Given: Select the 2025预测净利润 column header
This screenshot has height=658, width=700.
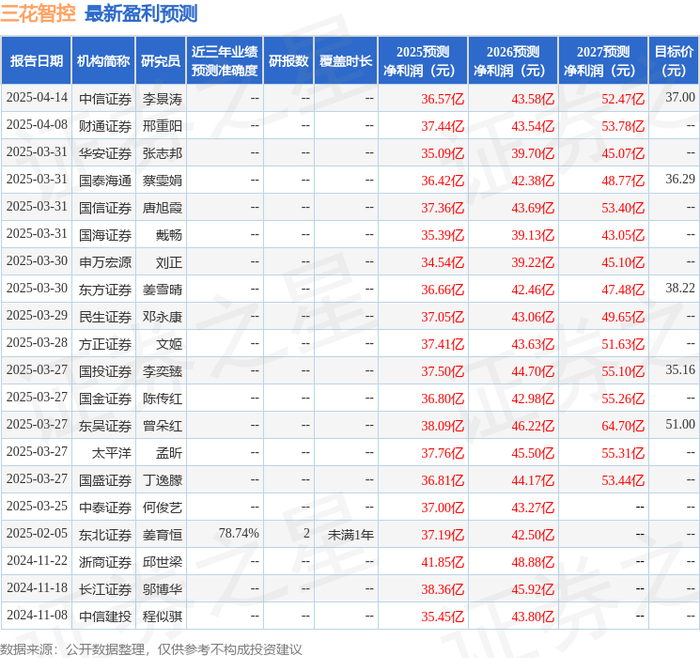Looking at the screenshot, I should pos(423,61).
